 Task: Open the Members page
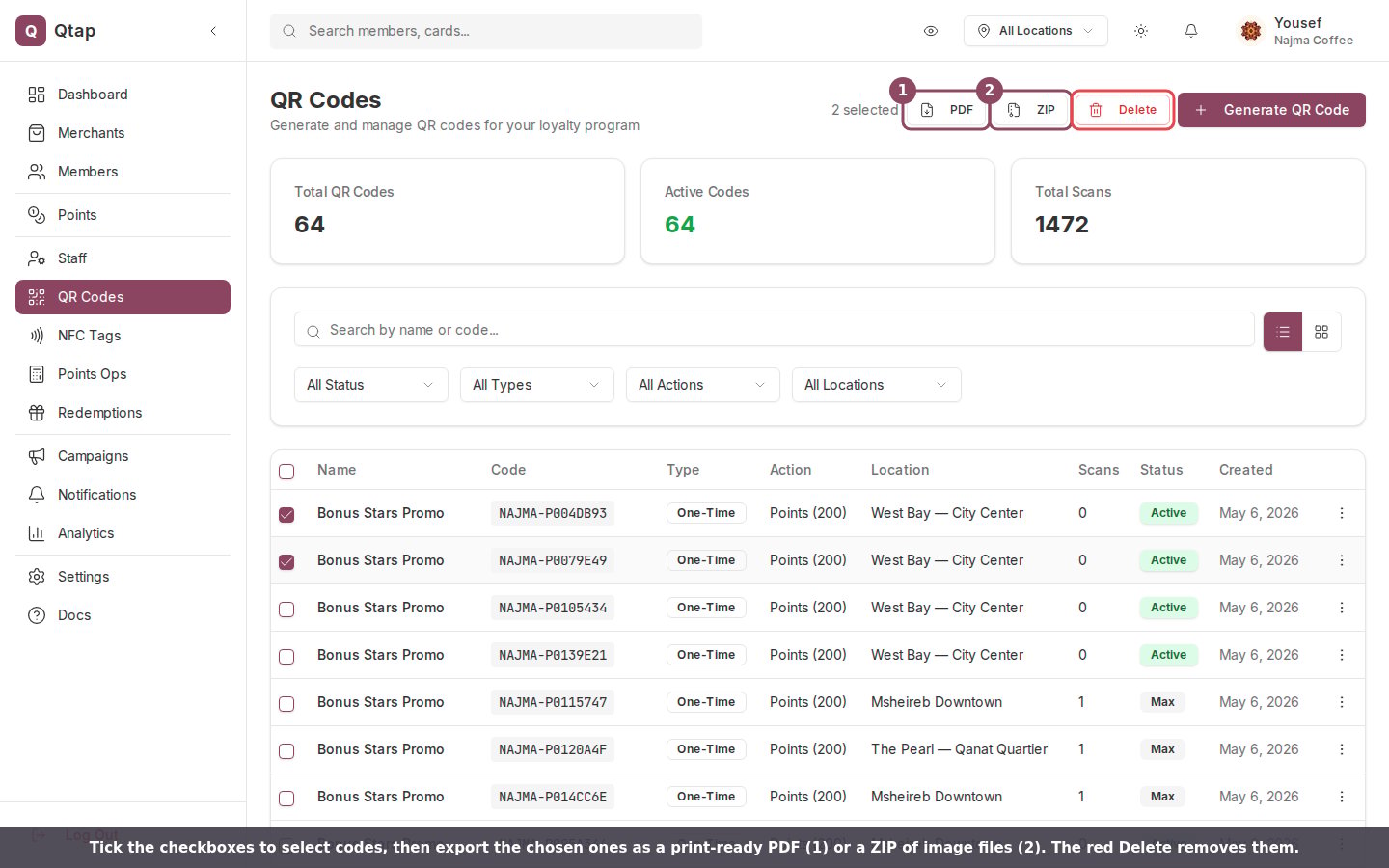(123, 172)
